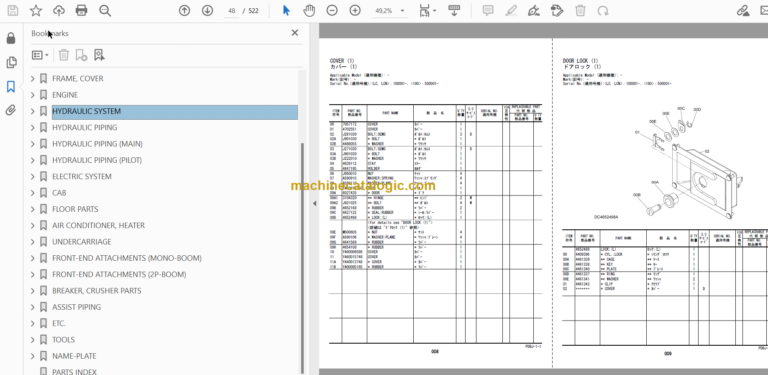Choose the Selection arrow tool
This screenshot has width=768, height=375.
[287, 10]
